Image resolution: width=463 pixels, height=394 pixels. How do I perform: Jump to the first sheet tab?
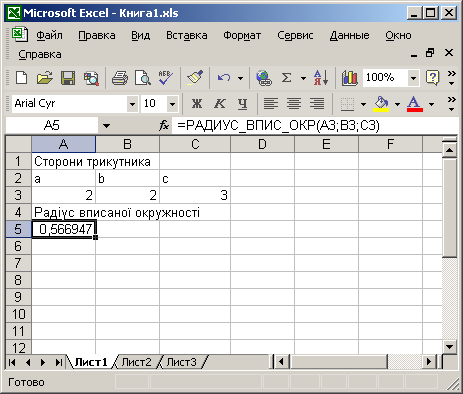click(12, 362)
